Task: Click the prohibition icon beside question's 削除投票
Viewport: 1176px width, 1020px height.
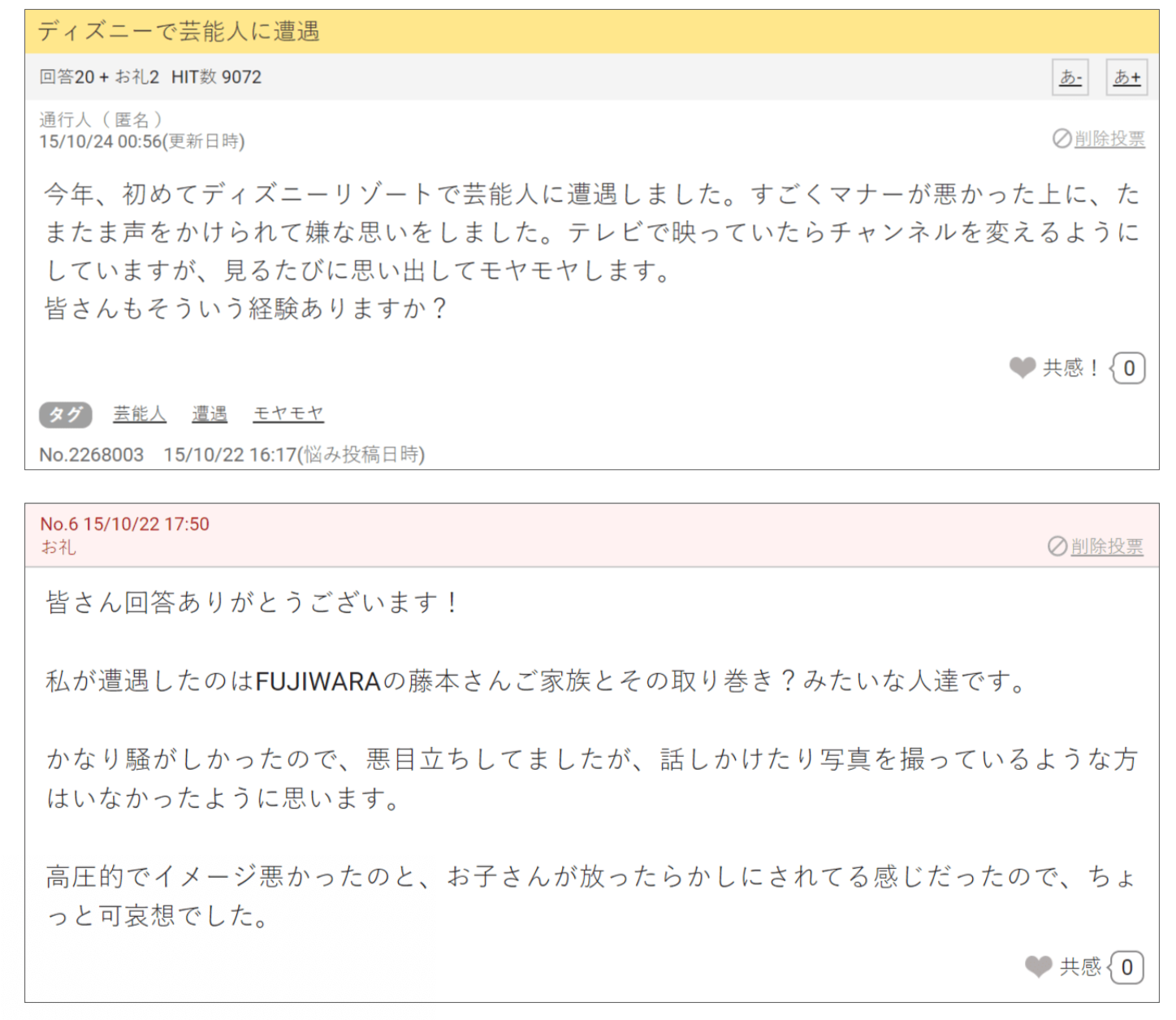Action: [x=1061, y=139]
